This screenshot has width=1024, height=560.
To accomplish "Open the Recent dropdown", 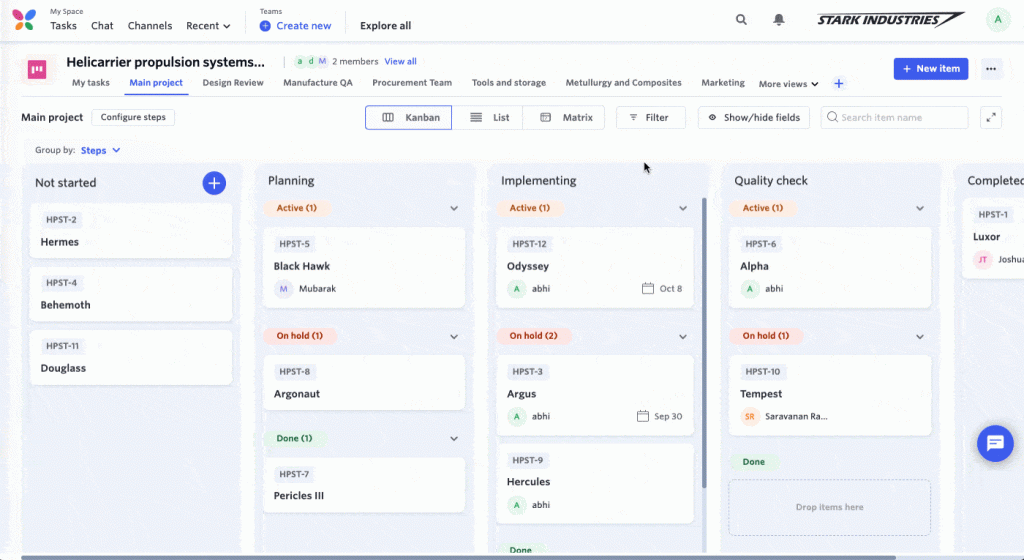I will tap(208, 25).
